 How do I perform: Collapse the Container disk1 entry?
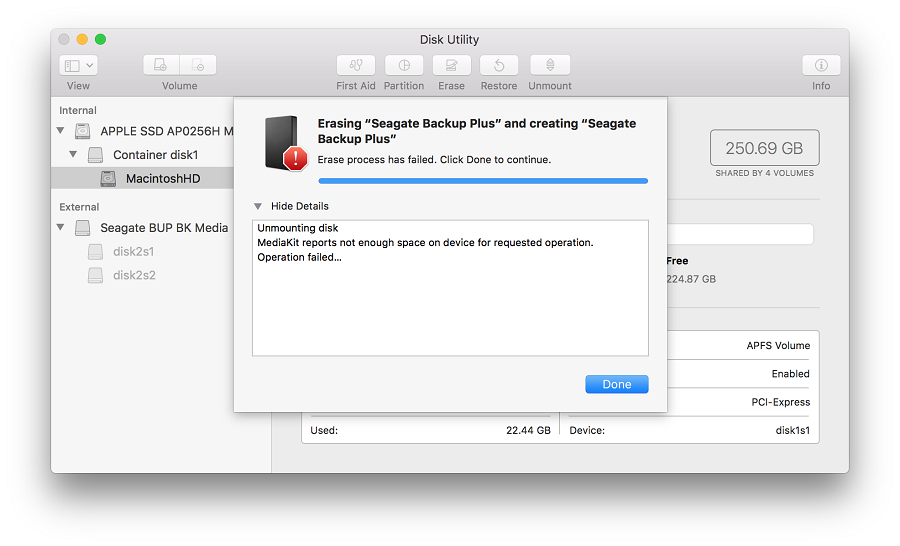pos(73,154)
